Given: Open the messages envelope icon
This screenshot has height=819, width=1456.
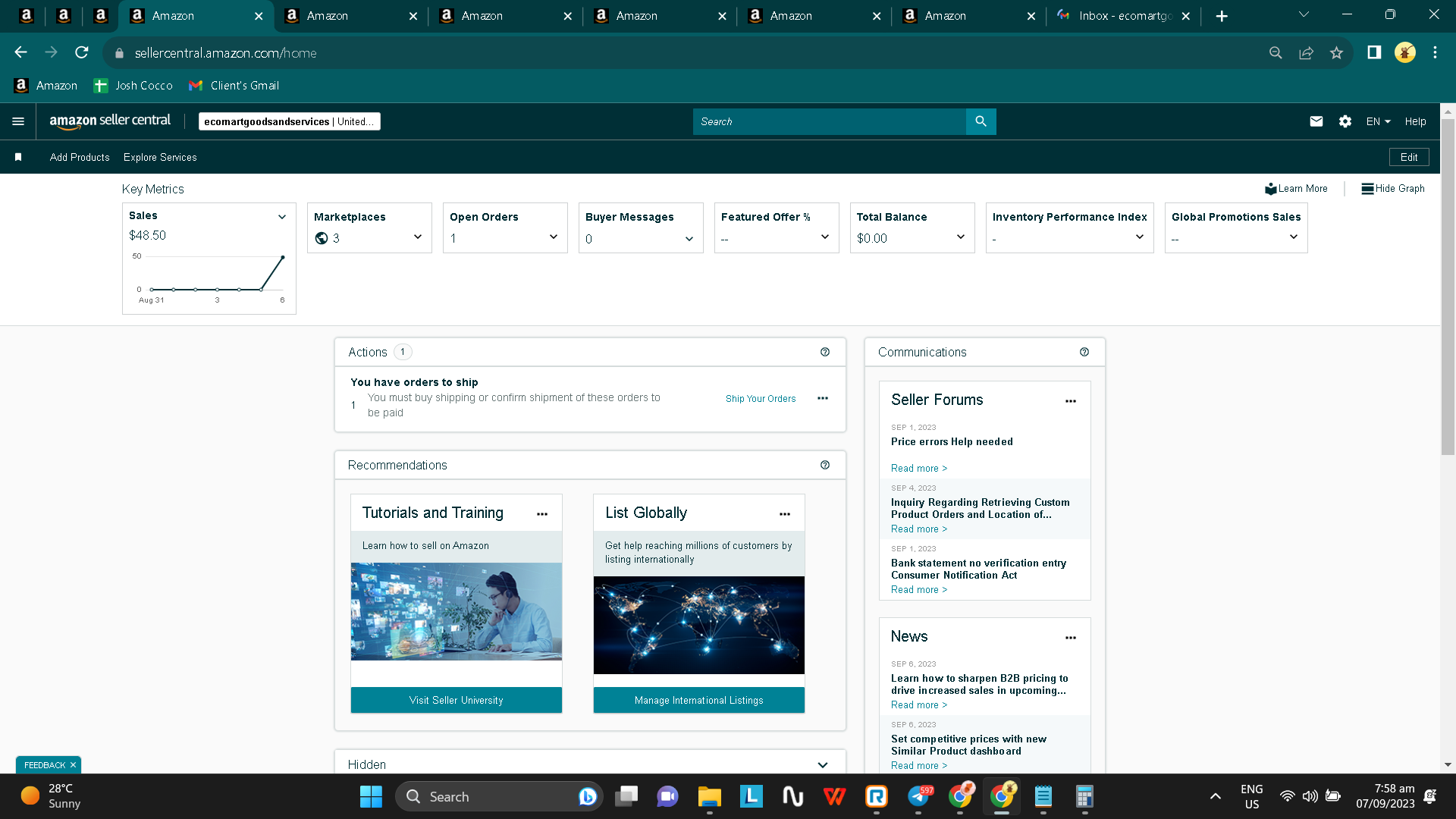Looking at the screenshot, I should point(1316,121).
